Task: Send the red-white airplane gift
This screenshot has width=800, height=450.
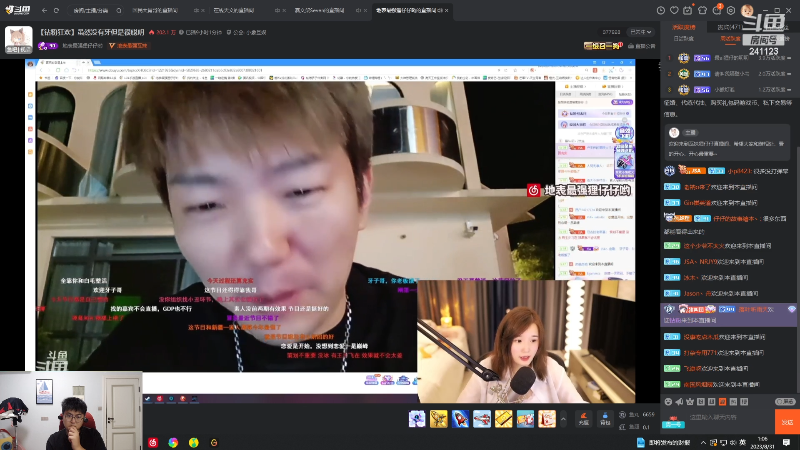Action: click(482, 419)
